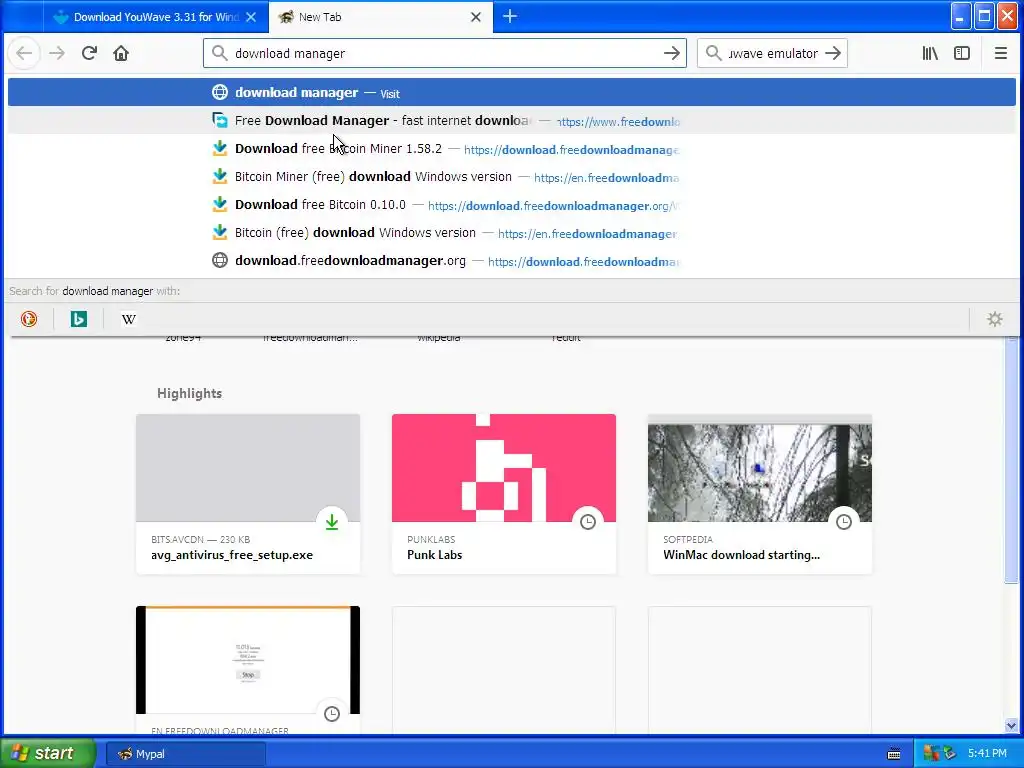Close the New Tab tab

click(x=476, y=18)
